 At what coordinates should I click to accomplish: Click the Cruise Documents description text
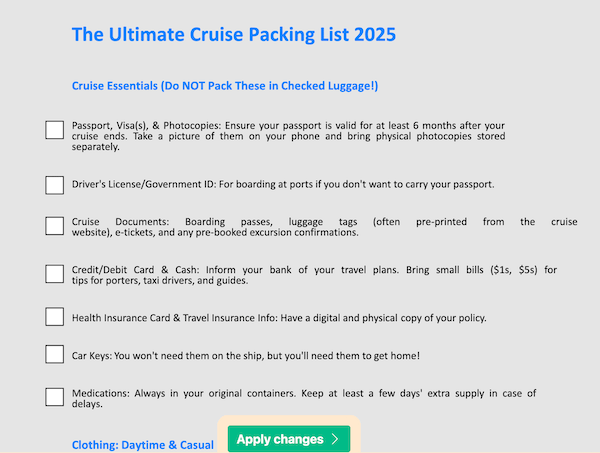coord(300,227)
